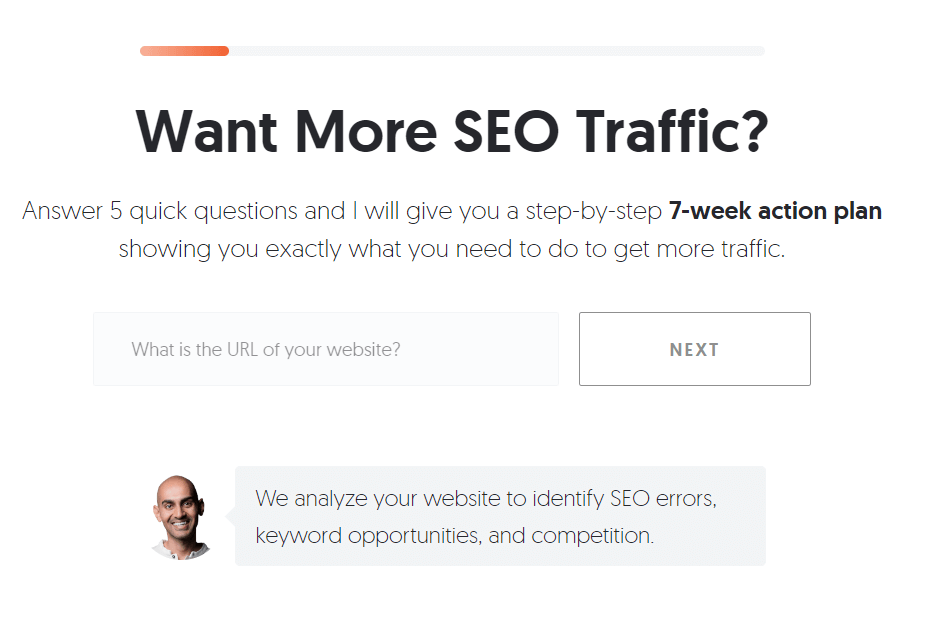Image resolution: width=925 pixels, height=623 pixels.
Task: Click the "step-by-step" phrase in subtitle
Action: point(593,211)
